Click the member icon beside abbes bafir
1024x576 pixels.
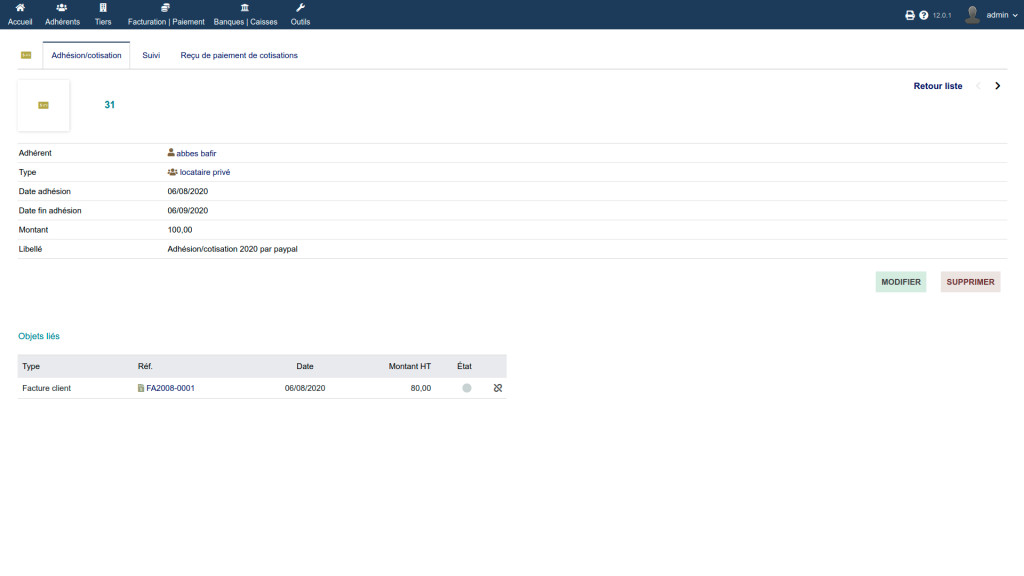(x=171, y=153)
